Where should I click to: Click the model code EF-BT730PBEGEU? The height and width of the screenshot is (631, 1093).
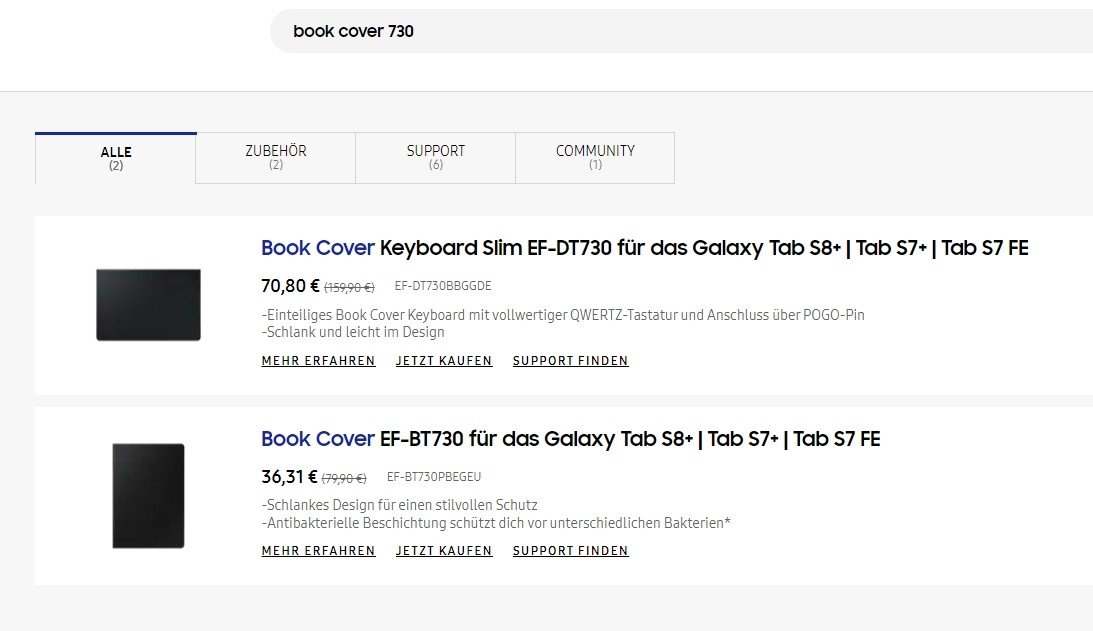click(x=434, y=478)
